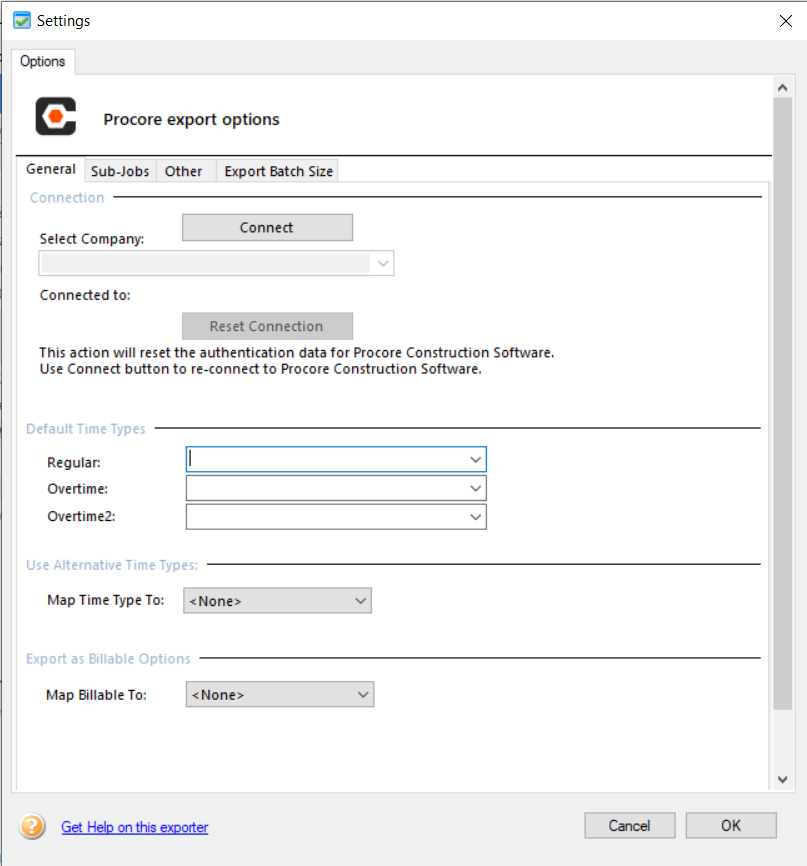Open the Get Help on this exporter link
The width and height of the screenshot is (807, 866).
(135, 827)
